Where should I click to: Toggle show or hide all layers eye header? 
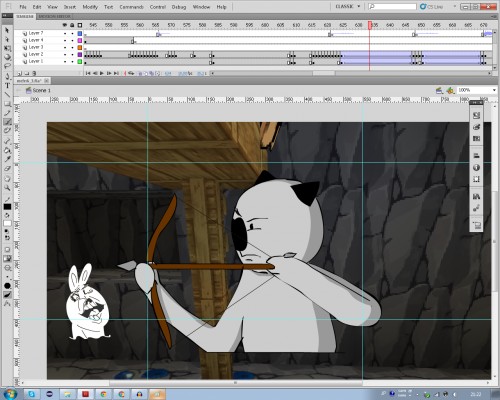coord(65,25)
